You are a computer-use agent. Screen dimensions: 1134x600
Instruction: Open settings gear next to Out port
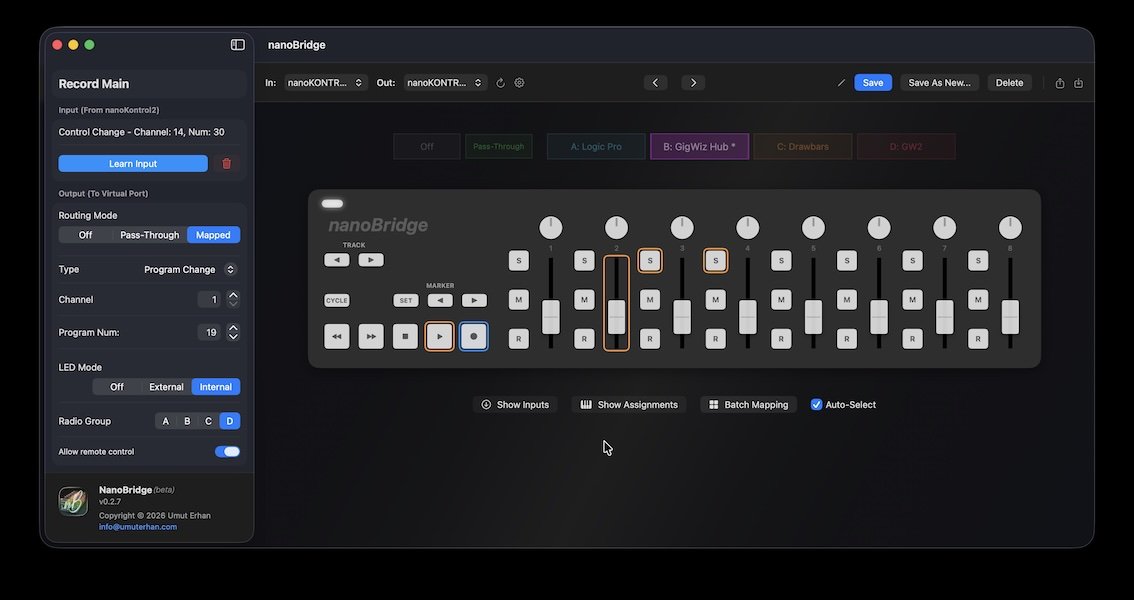[x=519, y=83]
